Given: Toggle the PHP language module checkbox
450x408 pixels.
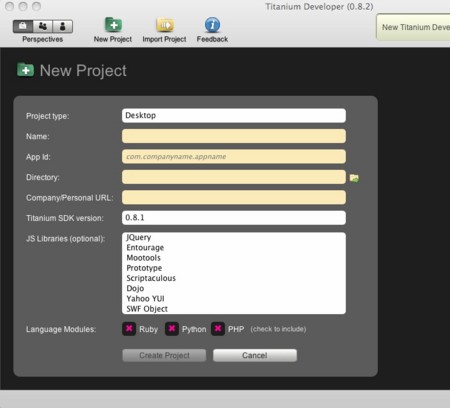Looking at the screenshot, I should pos(218,329).
